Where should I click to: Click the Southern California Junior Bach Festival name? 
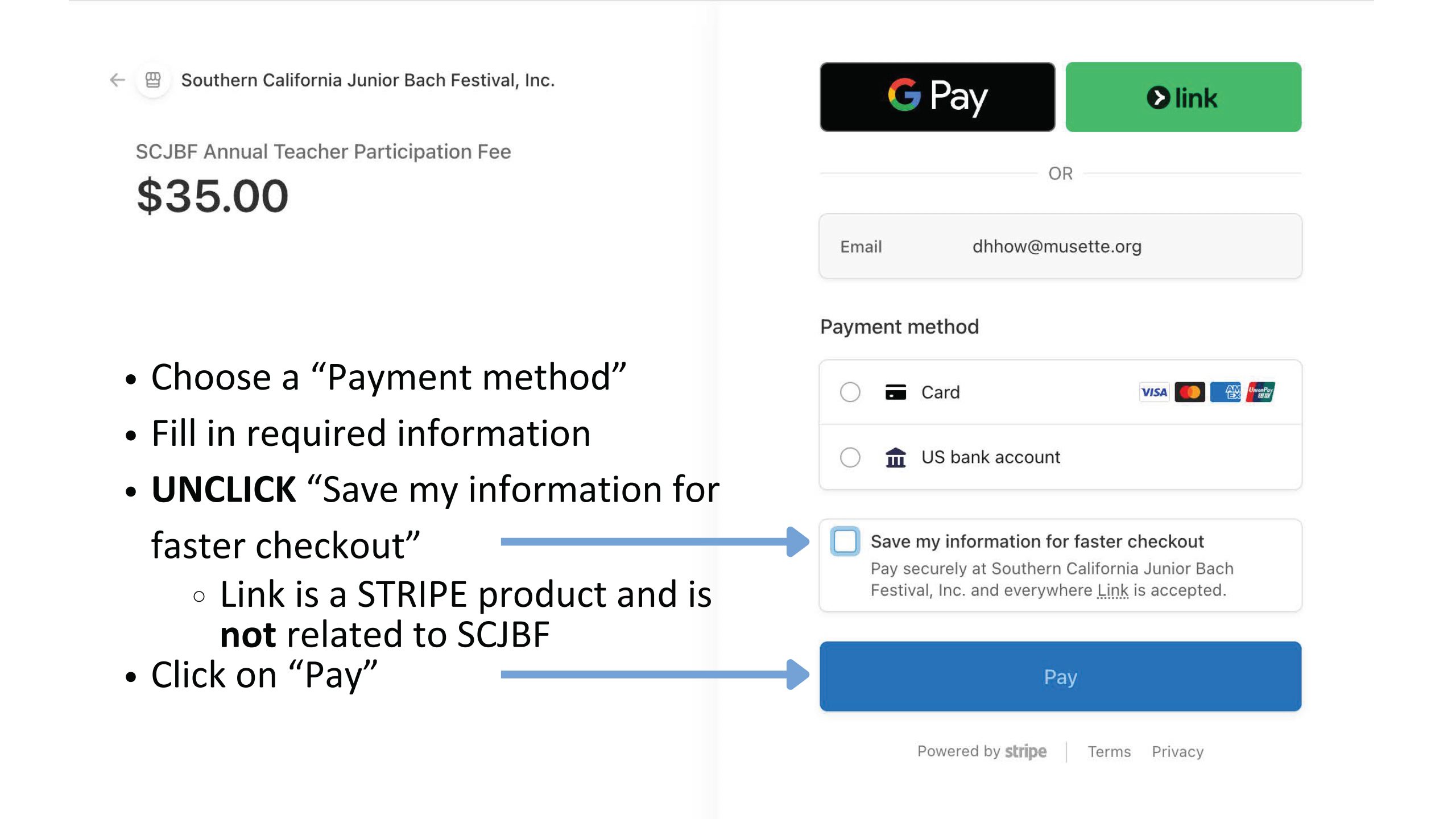pyautogui.click(x=367, y=80)
